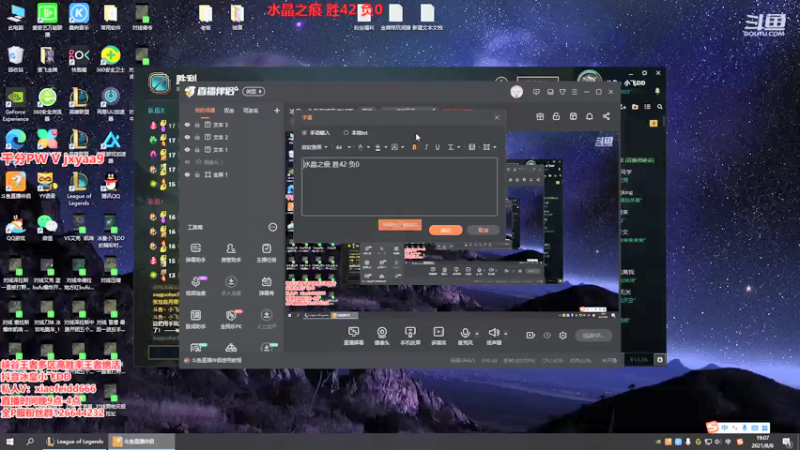This screenshot has height=450, width=800.
Task: Toggle bold formatting in subtitle editor
Action: (414, 147)
